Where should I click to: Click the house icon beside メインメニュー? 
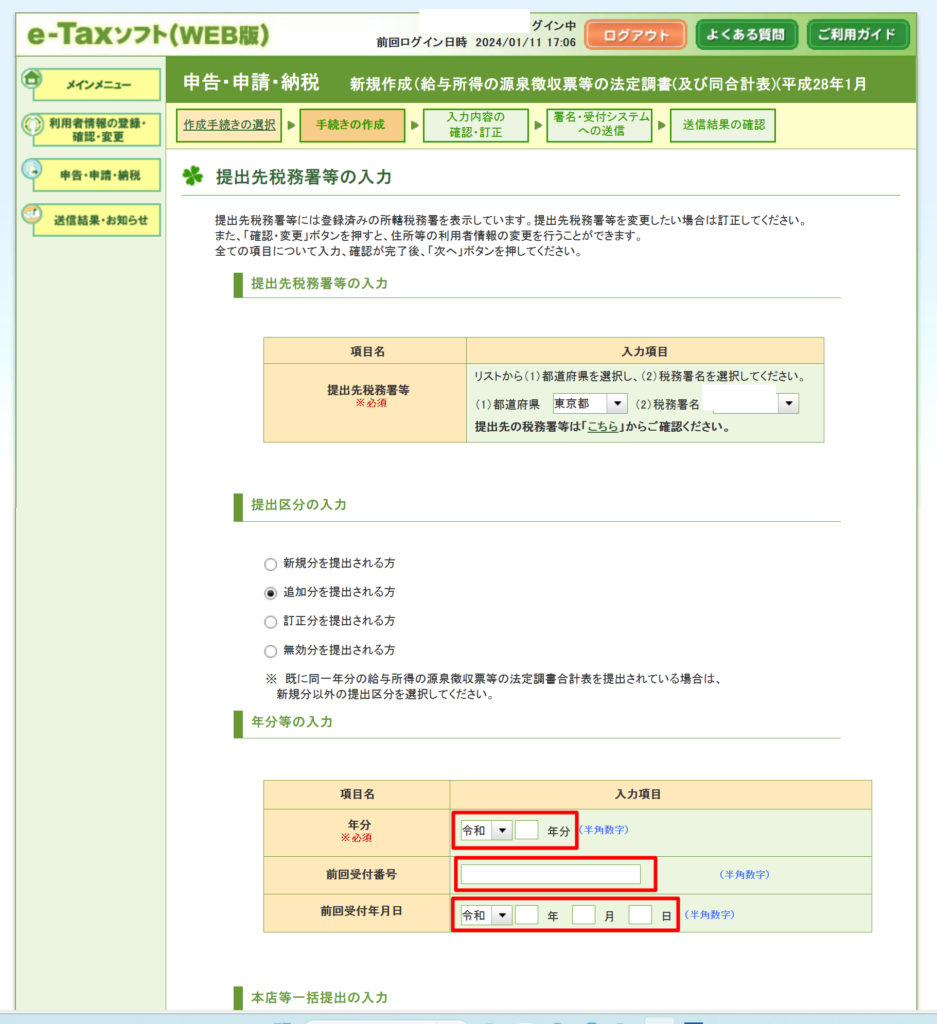[32, 79]
